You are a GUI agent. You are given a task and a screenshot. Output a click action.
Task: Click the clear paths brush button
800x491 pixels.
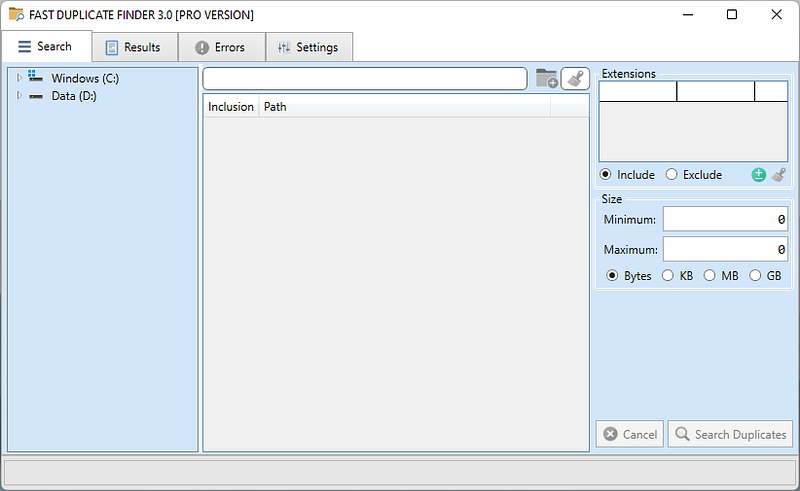[575, 79]
